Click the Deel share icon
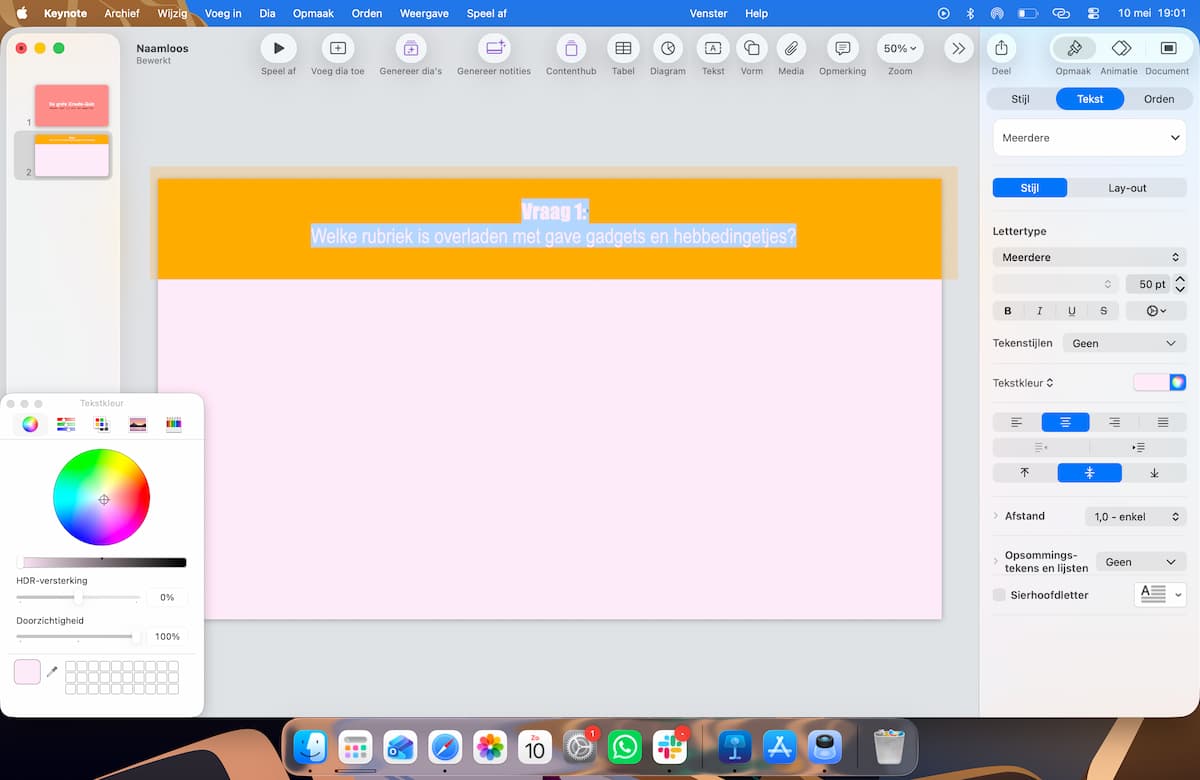 1001,48
